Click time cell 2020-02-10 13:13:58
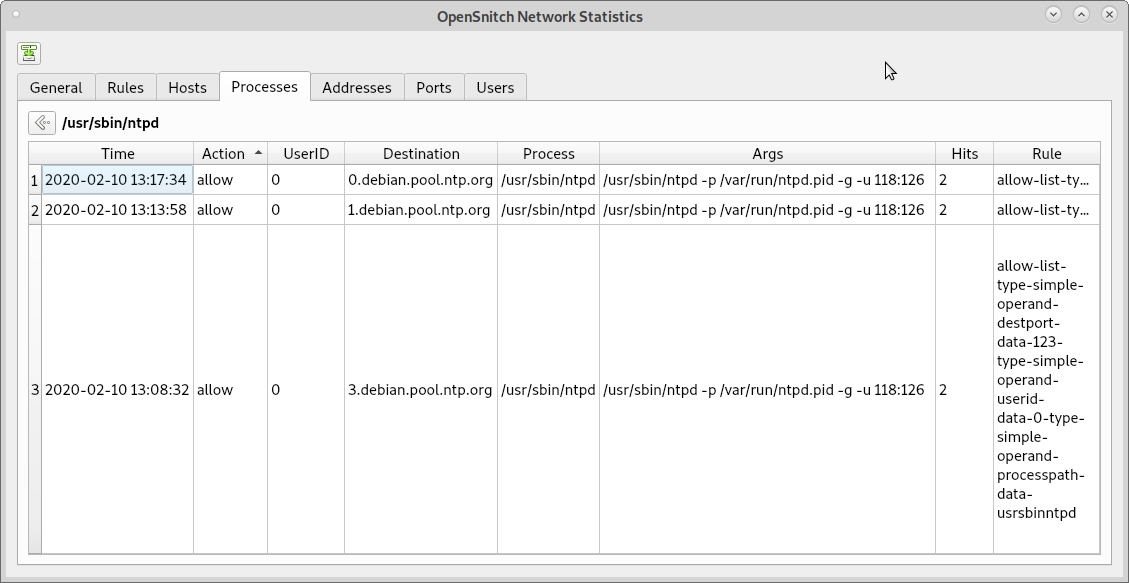The width and height of the screenshot is (1129, 583). 117,209
